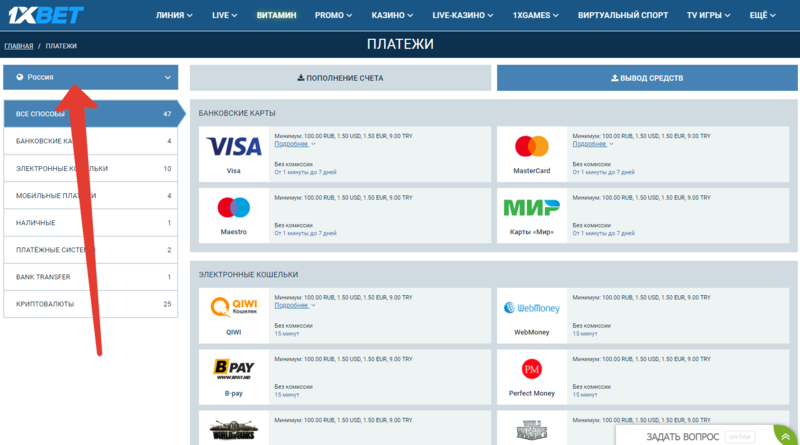Select the WebMoney logo

tap(532, 308)
